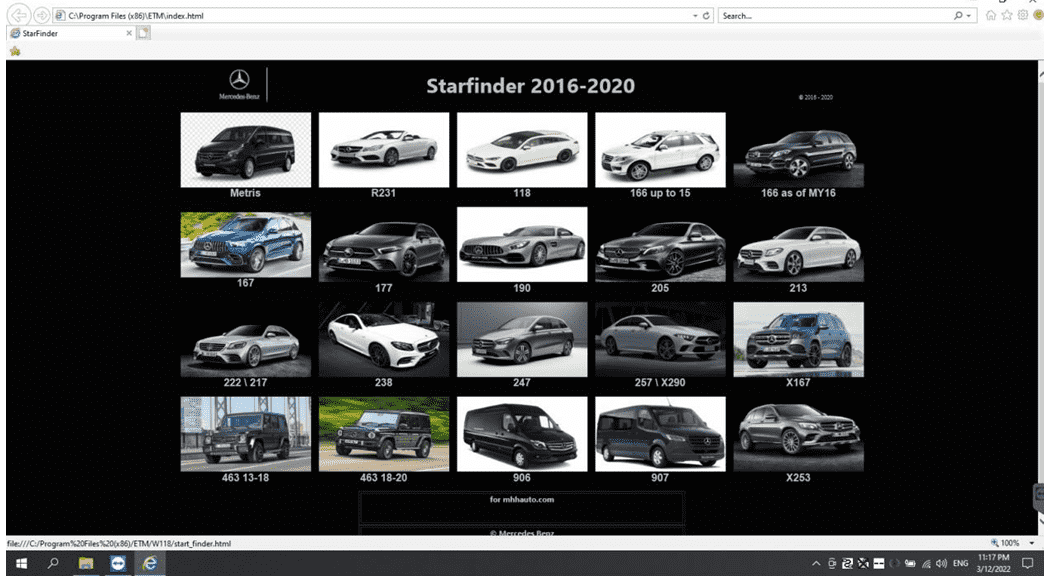
Task: Click the 177 caption text
Action: (x=384, y=288)
